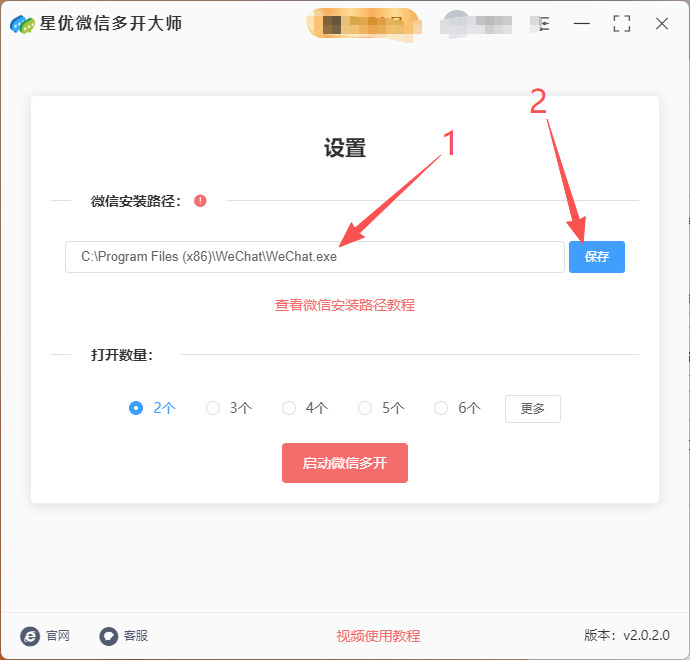Minimize the window
Image resolution: width=690 pixels, height=660 pixels.
pyautogui.click(x=582, y=24)
